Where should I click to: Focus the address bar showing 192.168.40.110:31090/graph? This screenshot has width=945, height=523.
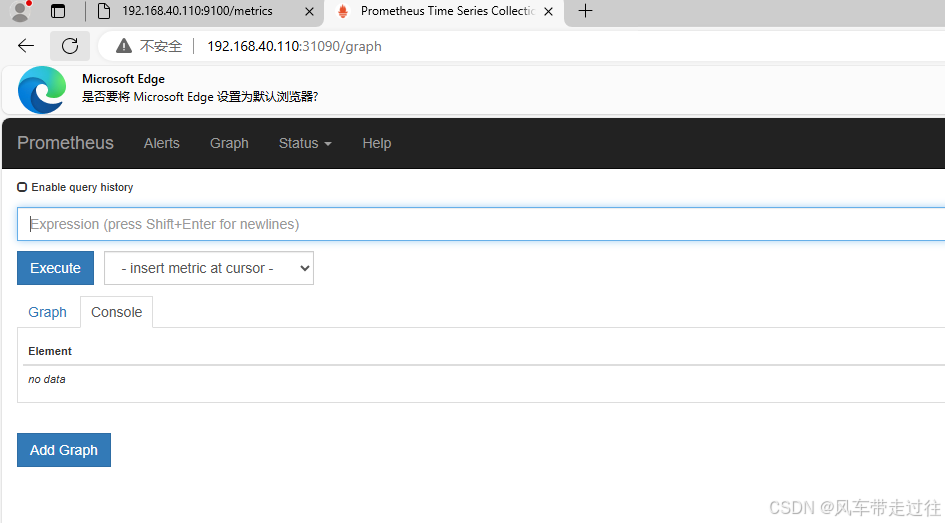(x=294, y=46)
